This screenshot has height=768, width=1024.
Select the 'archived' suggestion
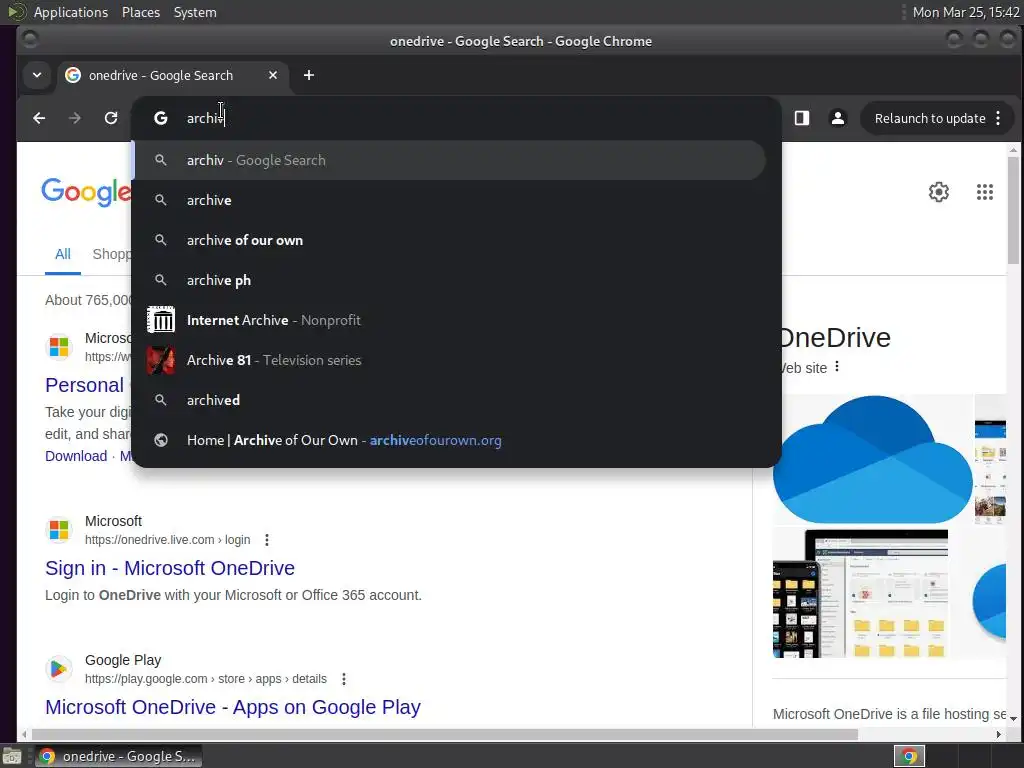click(x=449, y=400)
